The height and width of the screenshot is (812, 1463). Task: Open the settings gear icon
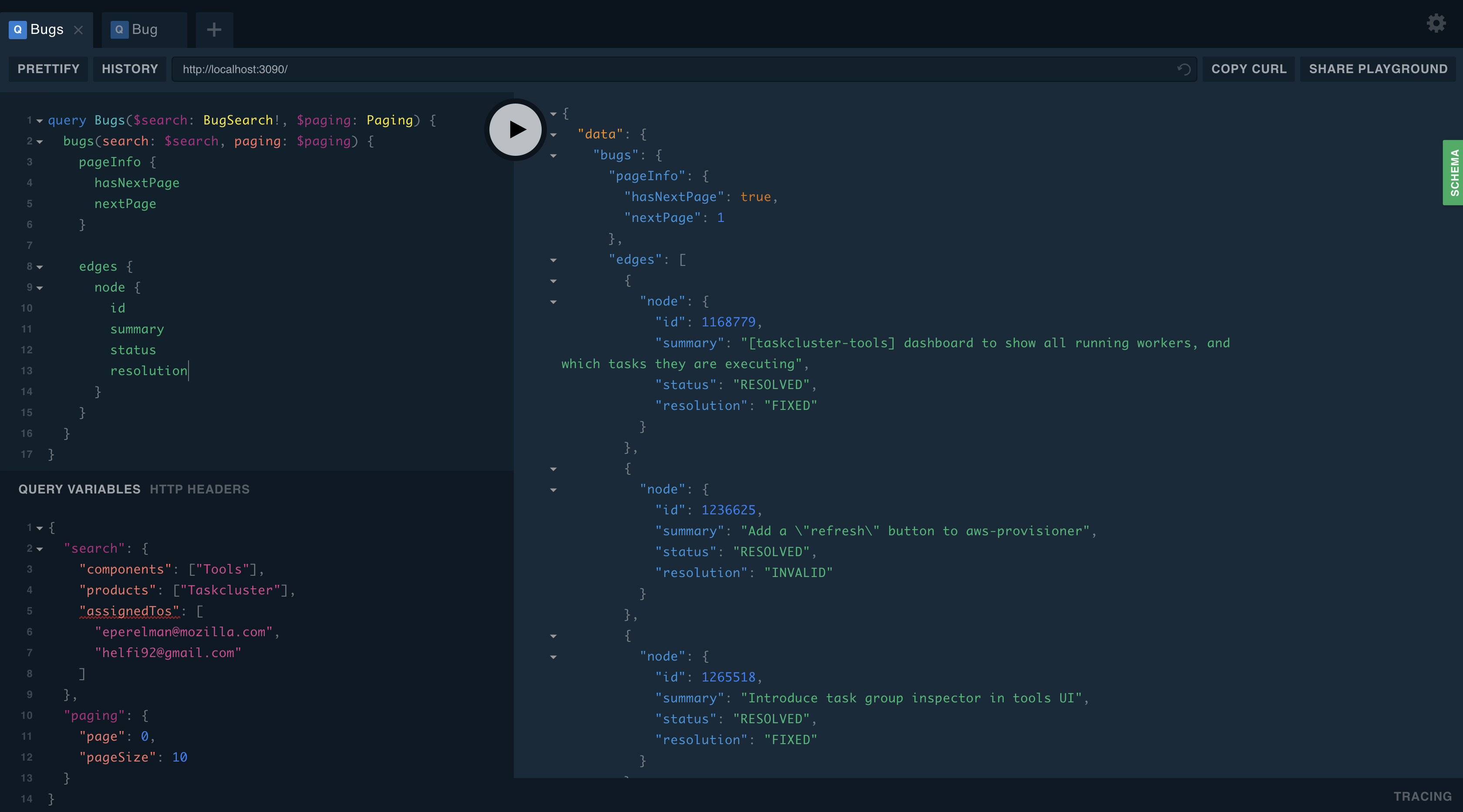coord(1436,23)
